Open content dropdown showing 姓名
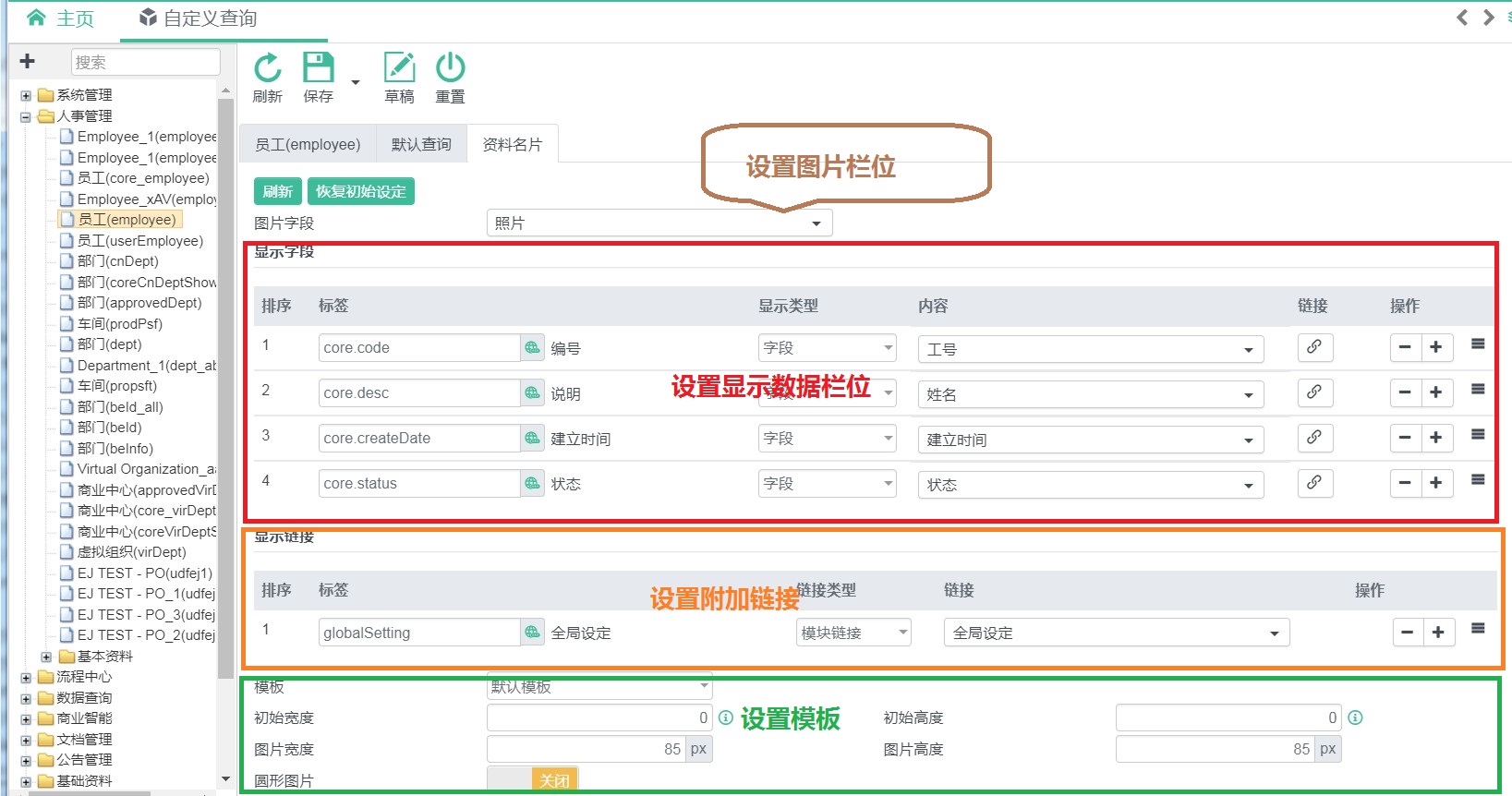 coord(1091,394)
